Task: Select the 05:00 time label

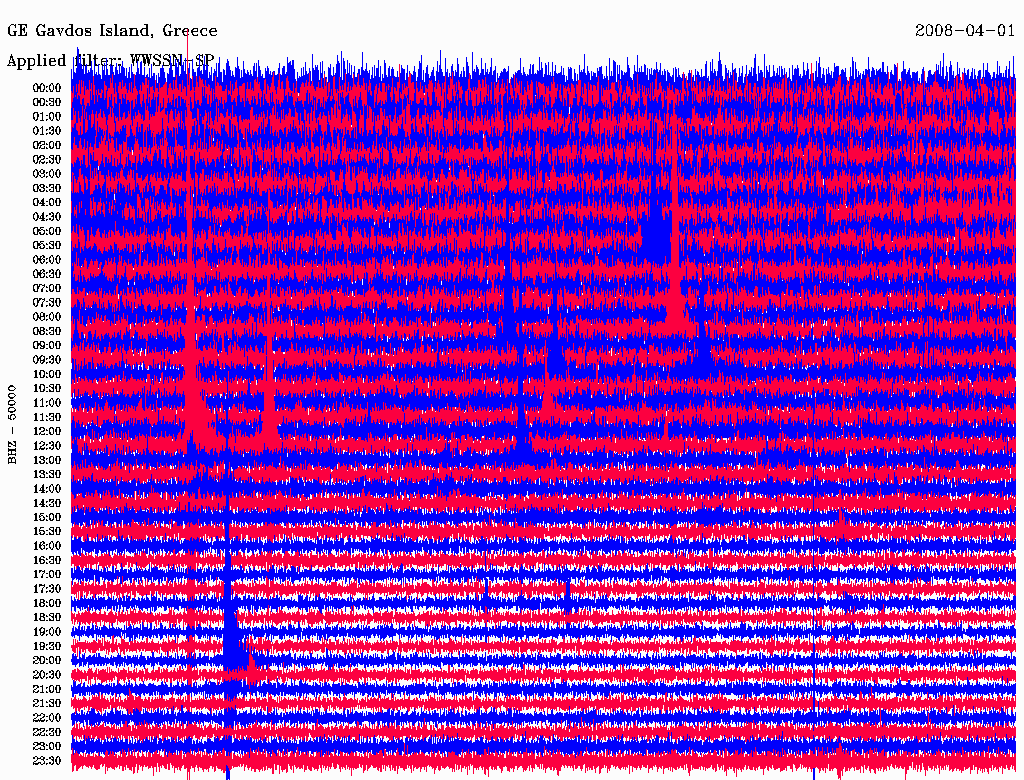Action: [47, 231]
